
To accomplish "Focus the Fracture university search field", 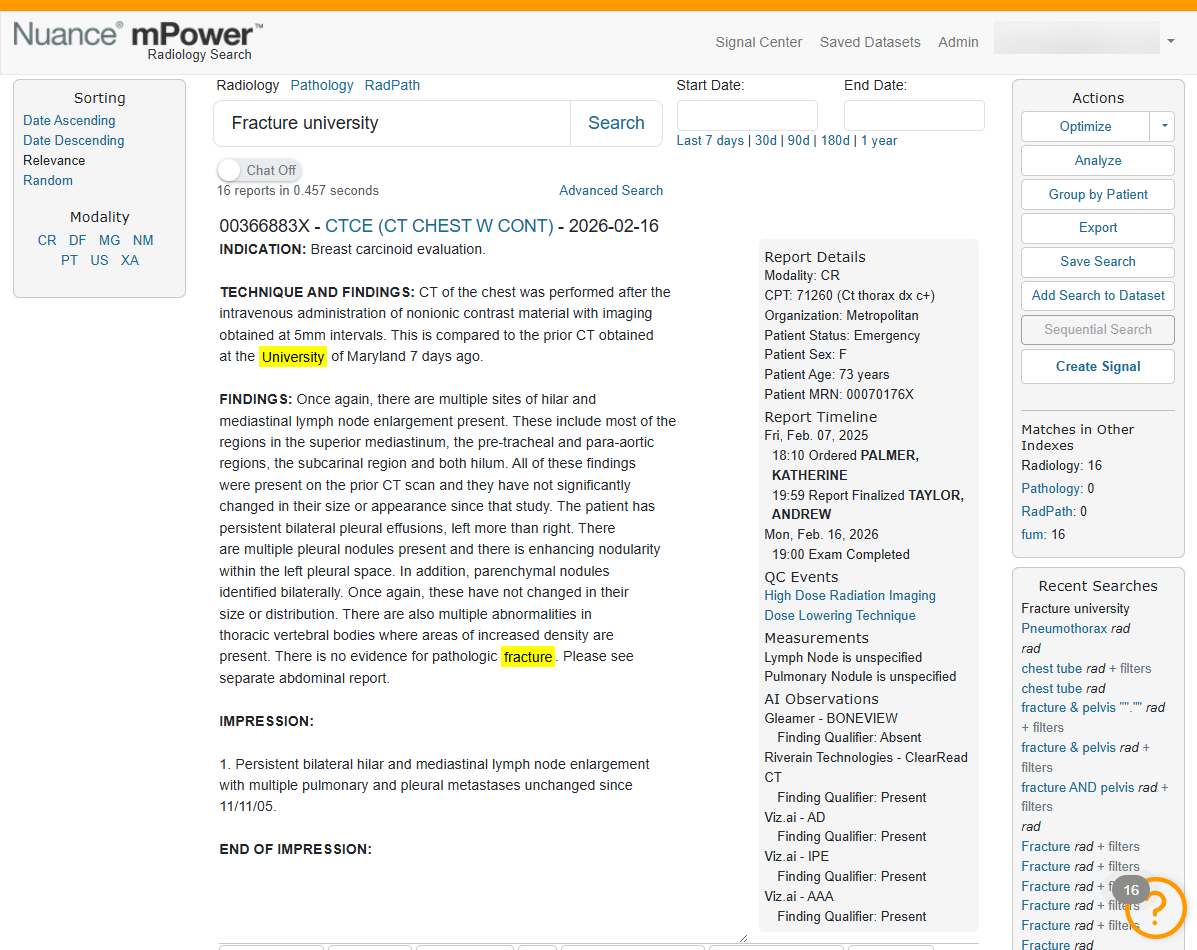I will point(392,123).
